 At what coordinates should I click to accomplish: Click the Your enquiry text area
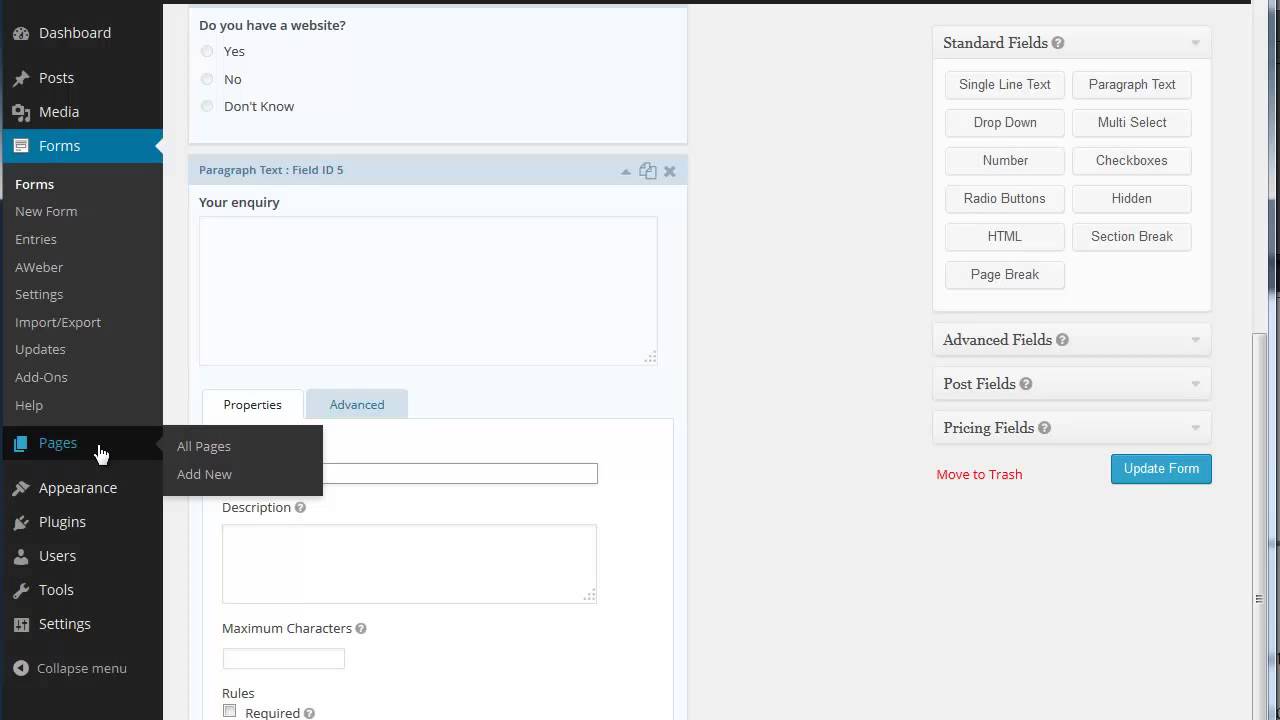428,291
